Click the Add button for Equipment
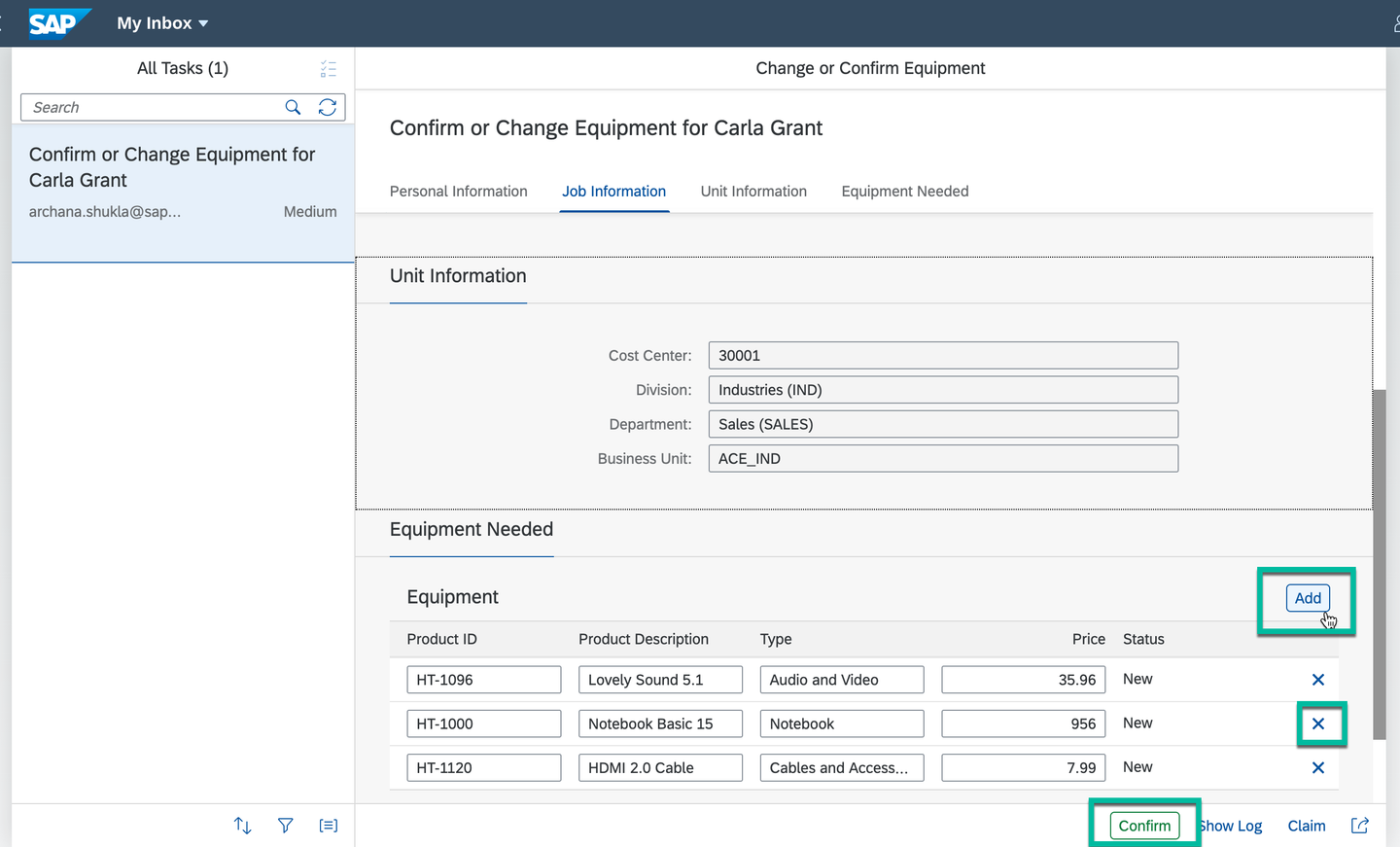The image size is (1400, 847). pos(1308,598)
